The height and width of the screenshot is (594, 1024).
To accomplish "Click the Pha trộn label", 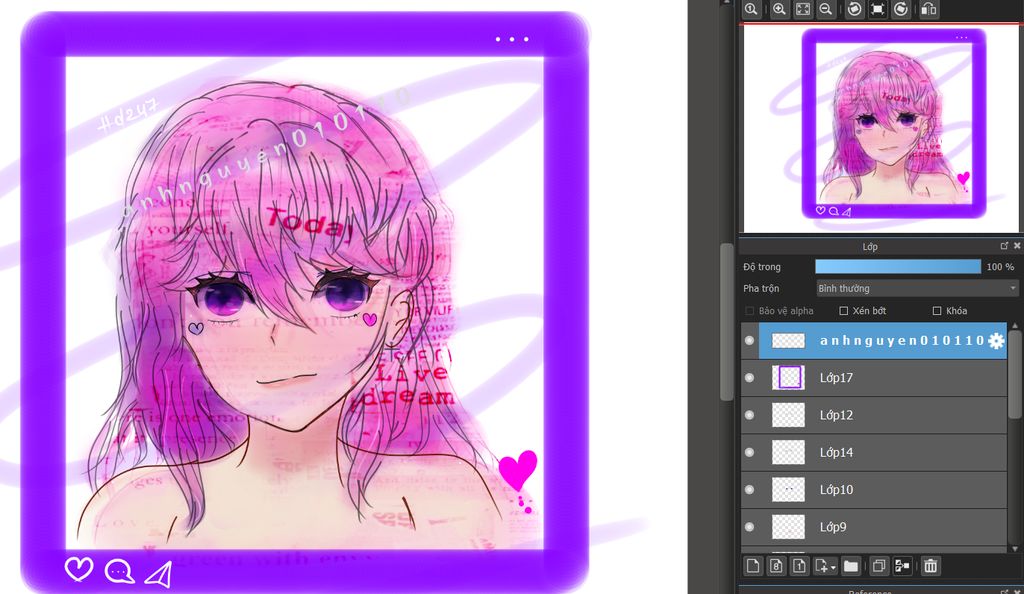I will coord(761,288).
